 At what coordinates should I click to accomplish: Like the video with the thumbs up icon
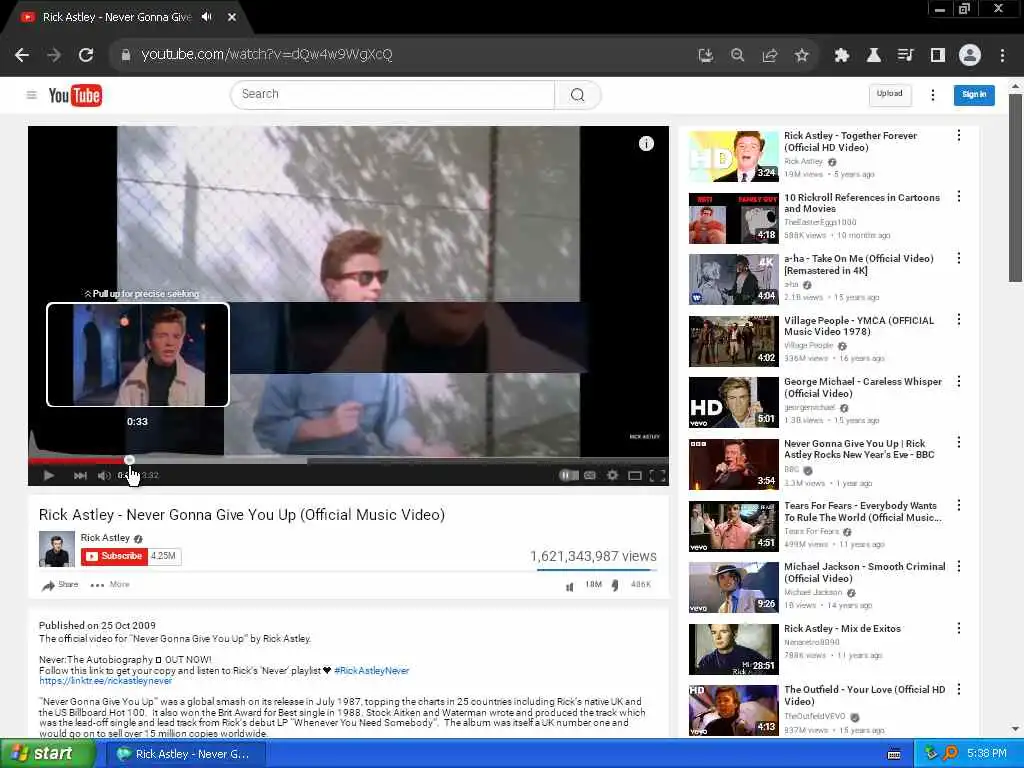pos(570,586)
